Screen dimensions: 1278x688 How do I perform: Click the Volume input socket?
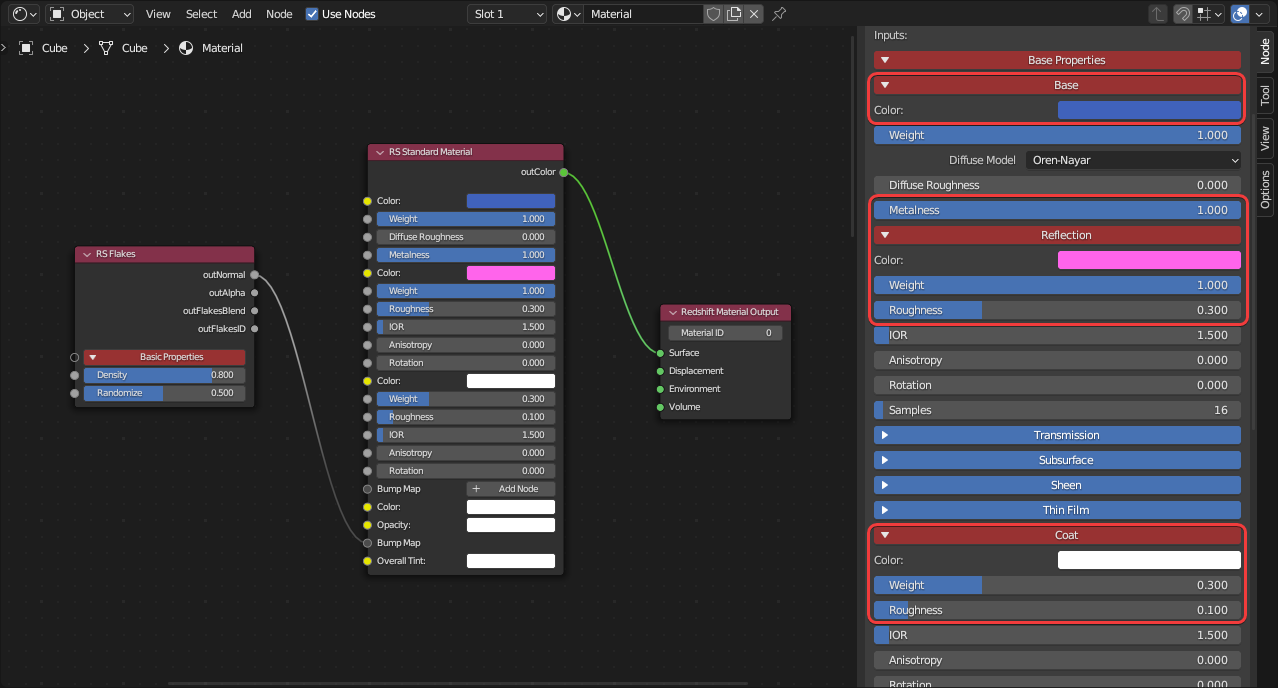click(660, 407)
